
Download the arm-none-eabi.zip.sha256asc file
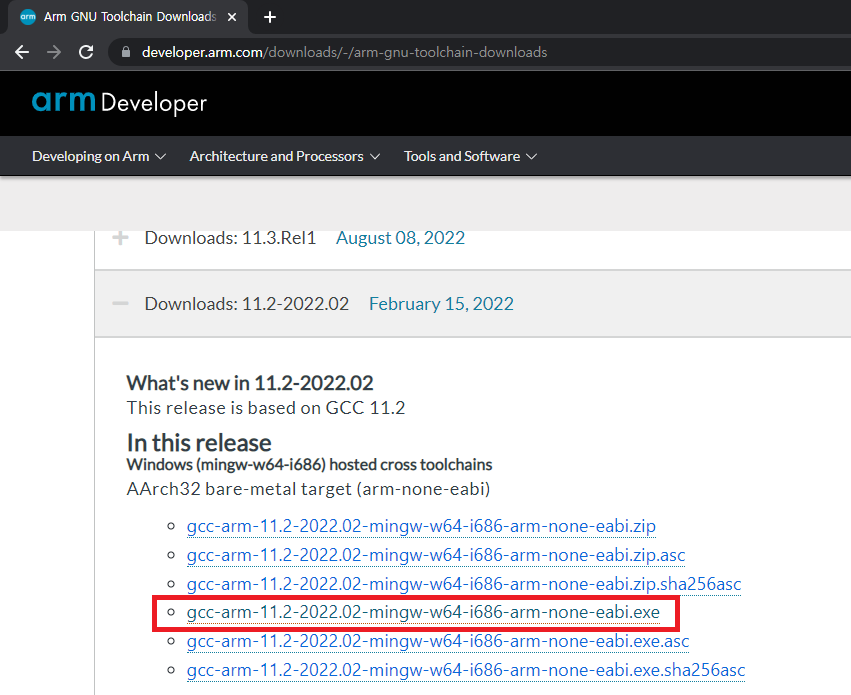click(x=464, y=584)
